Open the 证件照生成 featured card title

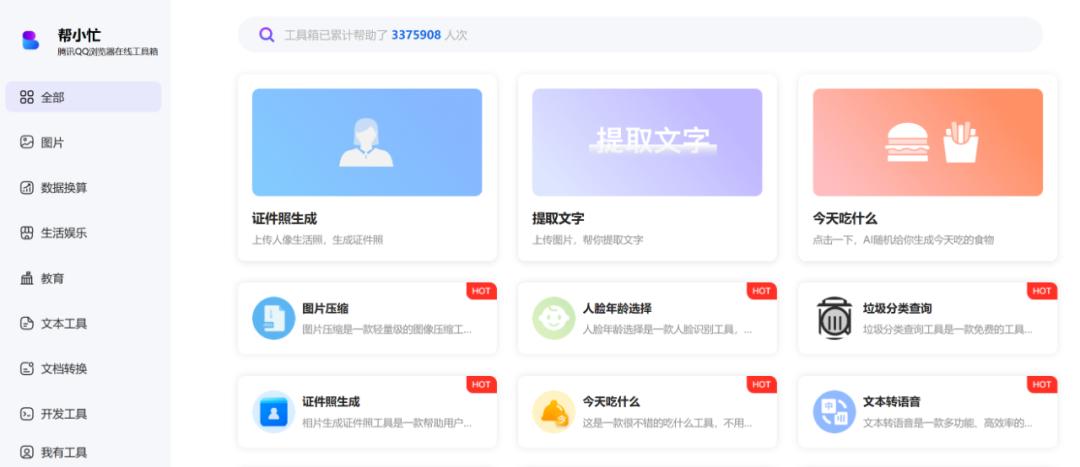(284, 218)
